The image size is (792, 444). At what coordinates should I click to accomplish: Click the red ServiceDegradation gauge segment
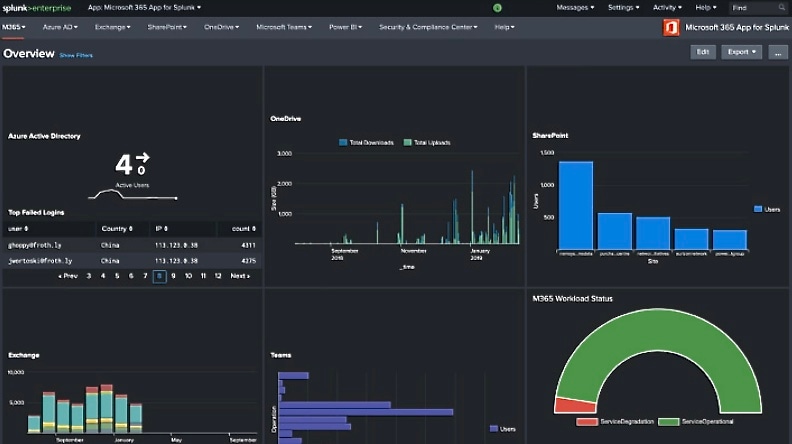pyautogui.click(x=573, y=405)
